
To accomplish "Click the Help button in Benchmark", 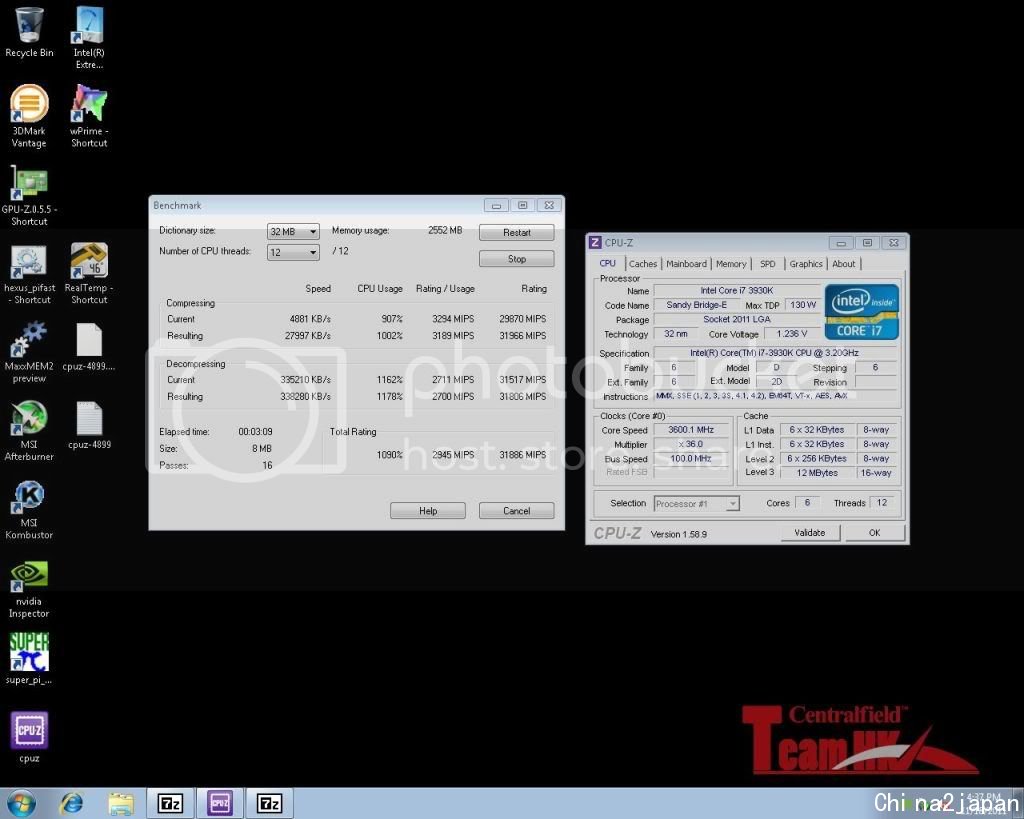I will tap(428, 511).
